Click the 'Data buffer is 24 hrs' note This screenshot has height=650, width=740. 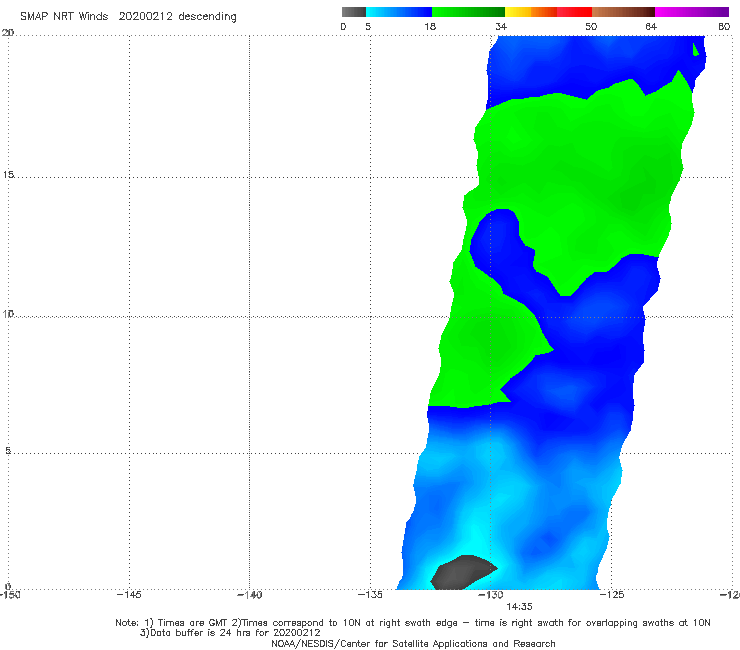coord(230,633)
